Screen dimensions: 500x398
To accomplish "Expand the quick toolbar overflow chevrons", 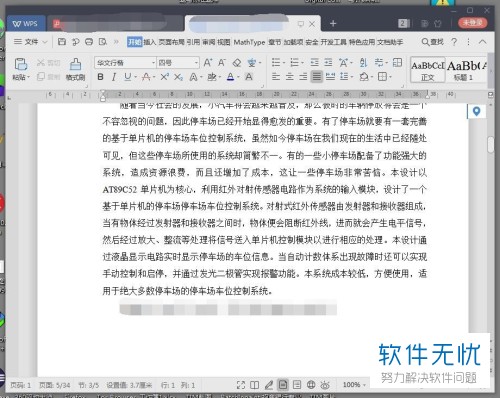I will 116,42.
